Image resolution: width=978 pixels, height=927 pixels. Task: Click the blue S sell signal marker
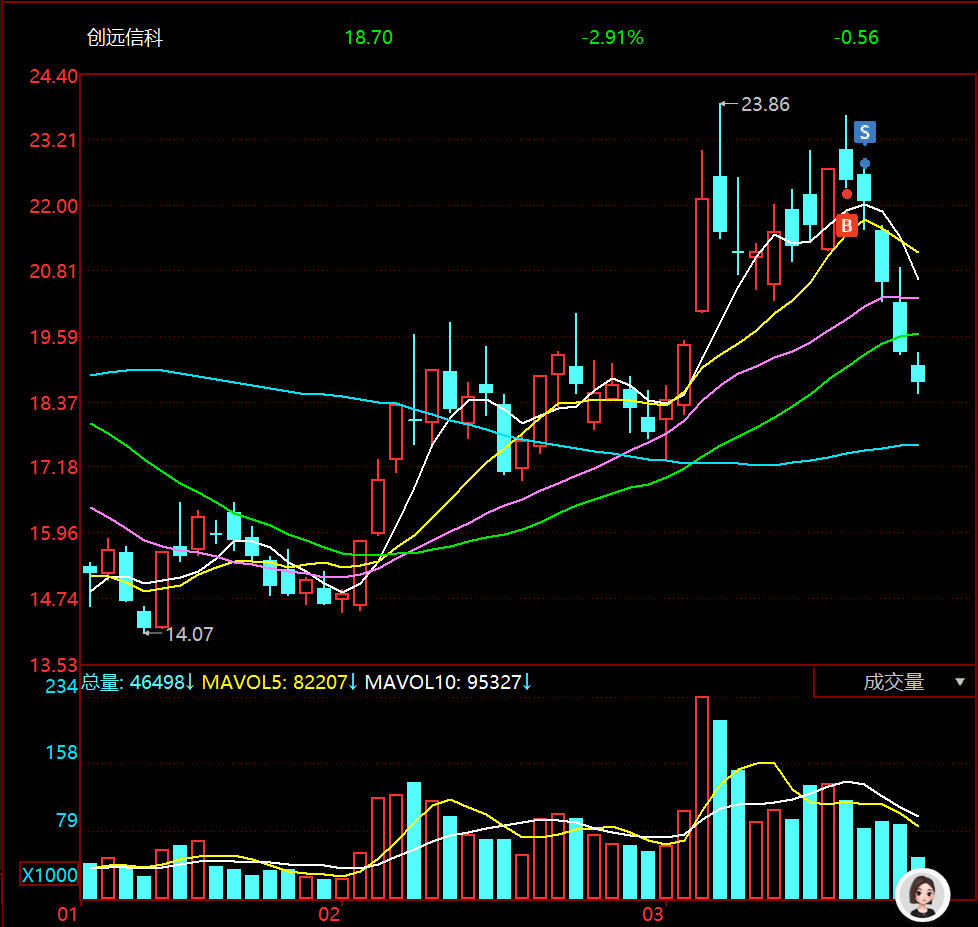(864, 132)
